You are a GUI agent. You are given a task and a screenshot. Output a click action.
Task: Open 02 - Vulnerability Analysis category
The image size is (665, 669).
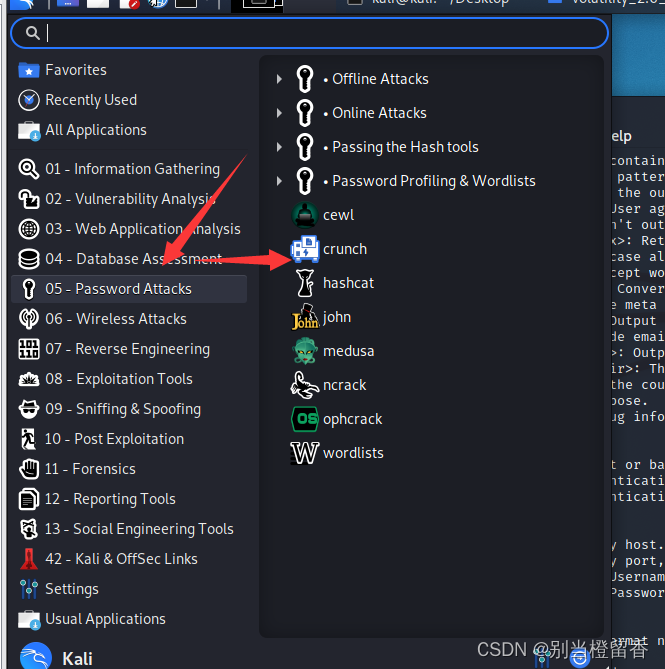click(x=129, y=199)
